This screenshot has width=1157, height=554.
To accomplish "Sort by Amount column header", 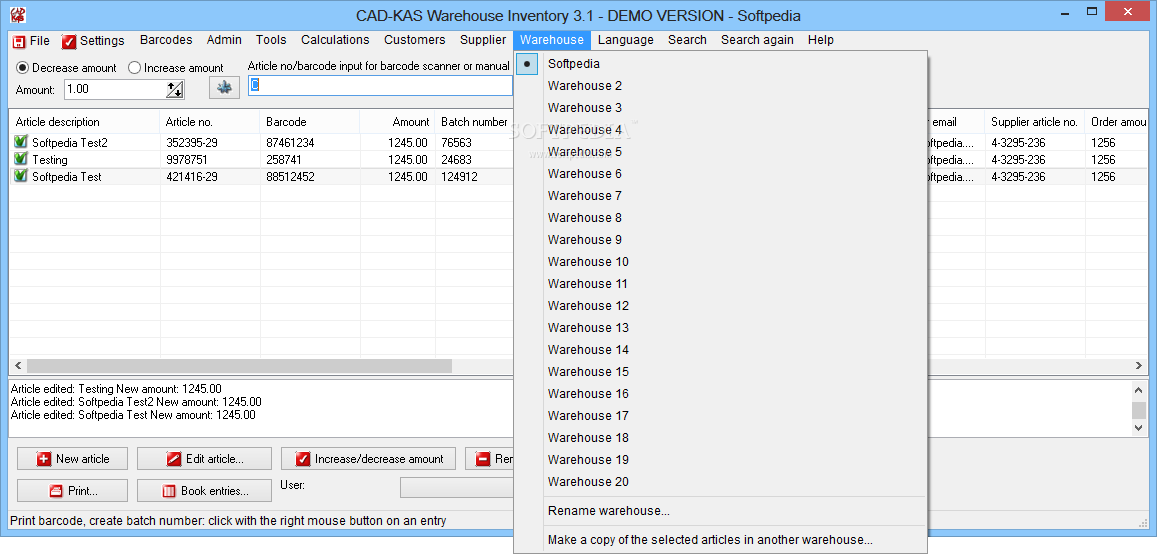I will coord(398,122).
